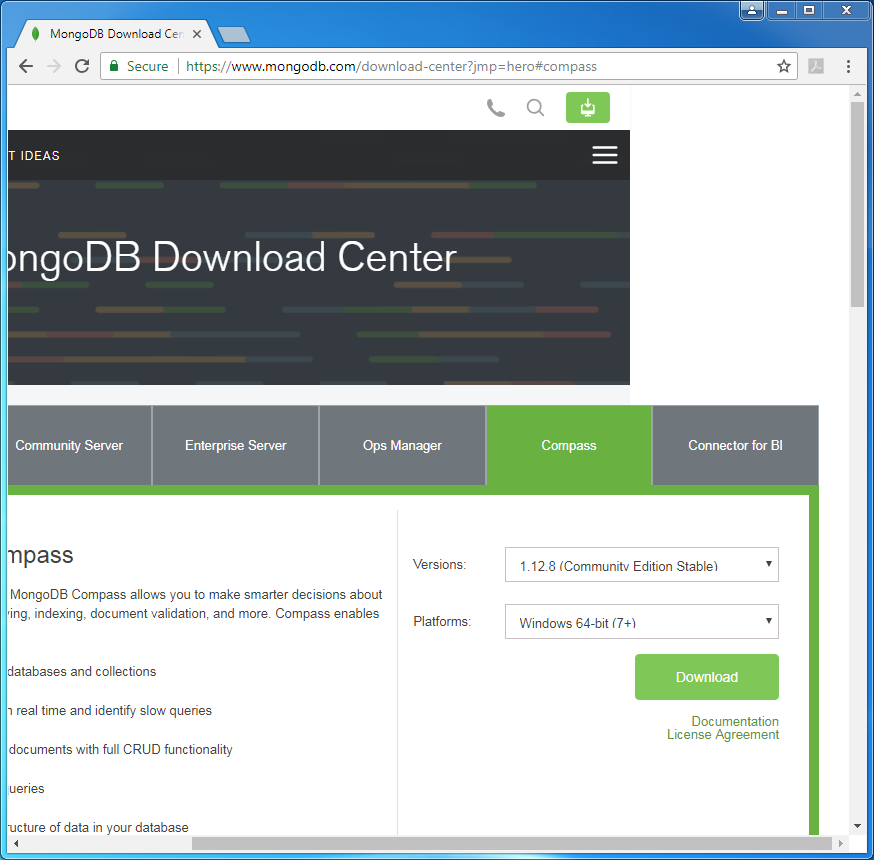Switch to the Ops Manager tab

point(402,445)
